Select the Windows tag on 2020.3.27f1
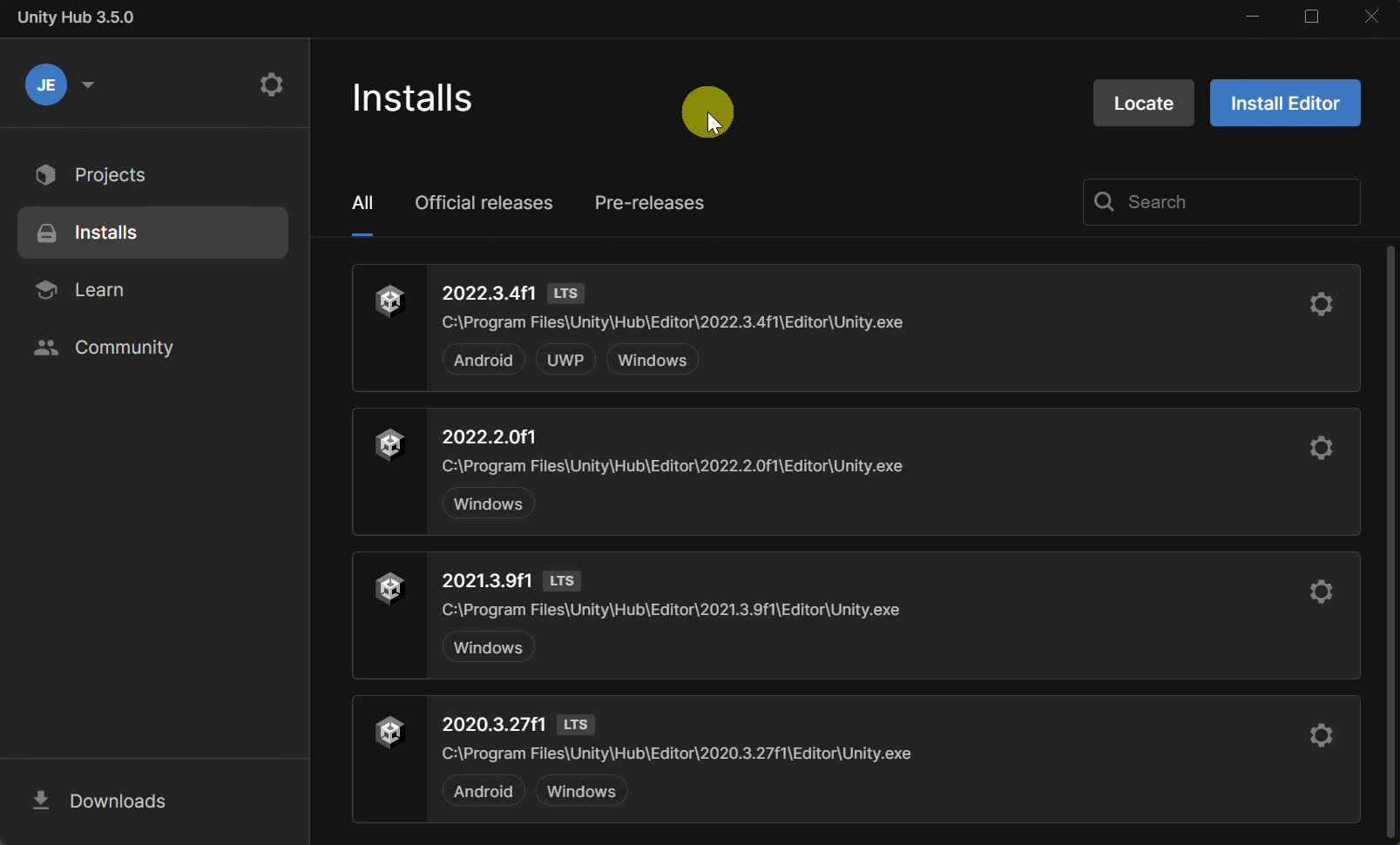Image resolution: width=1400 pixels, height=845 pixels. 580,790
